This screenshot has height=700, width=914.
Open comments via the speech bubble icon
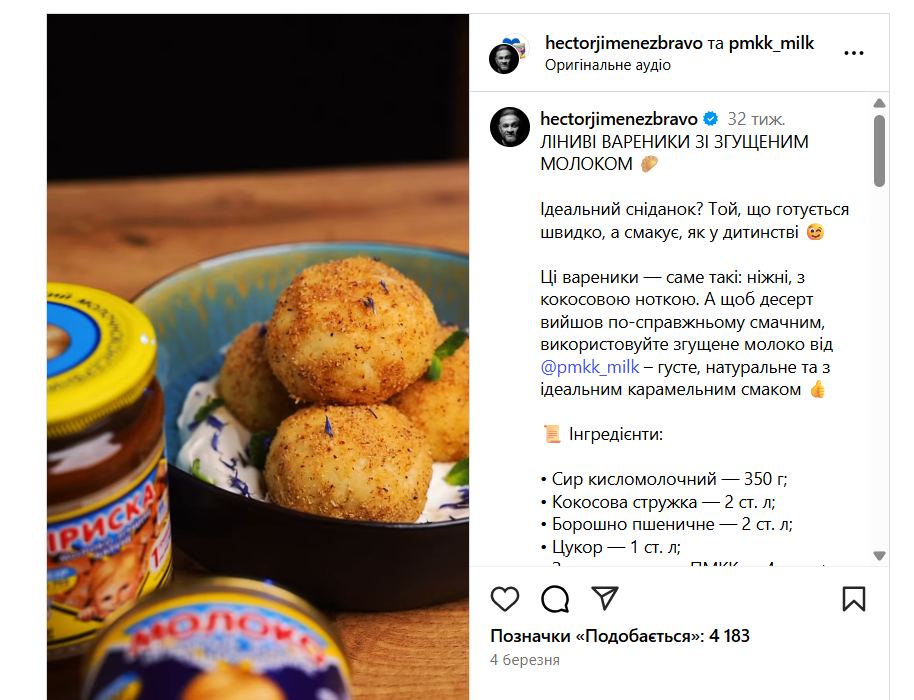[x=555, y=599]
